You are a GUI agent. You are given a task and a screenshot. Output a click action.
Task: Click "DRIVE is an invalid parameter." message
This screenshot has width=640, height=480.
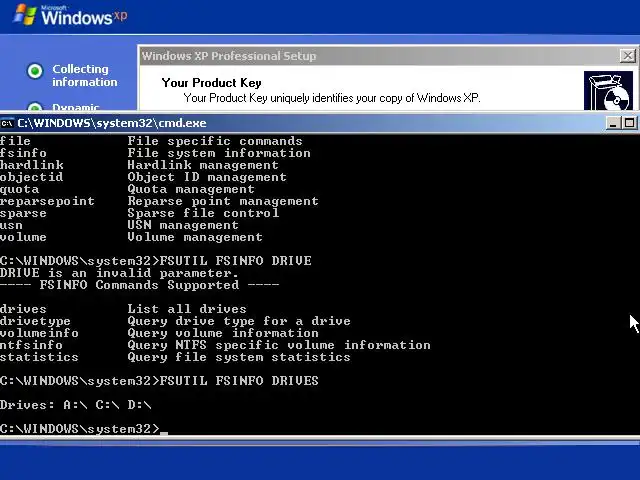(x=119, y=273)
